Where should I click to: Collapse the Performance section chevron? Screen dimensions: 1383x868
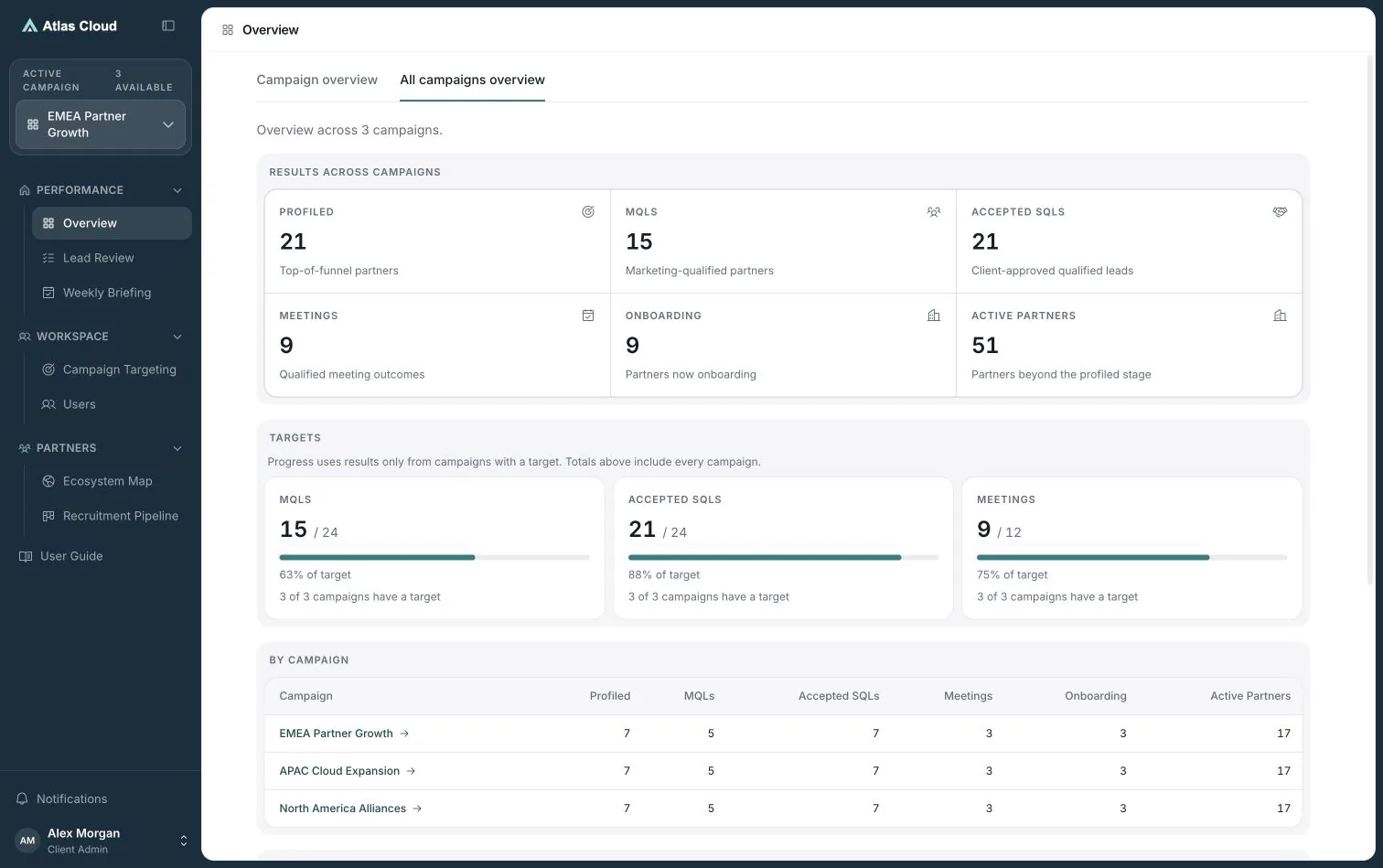[x=177, y=190]
